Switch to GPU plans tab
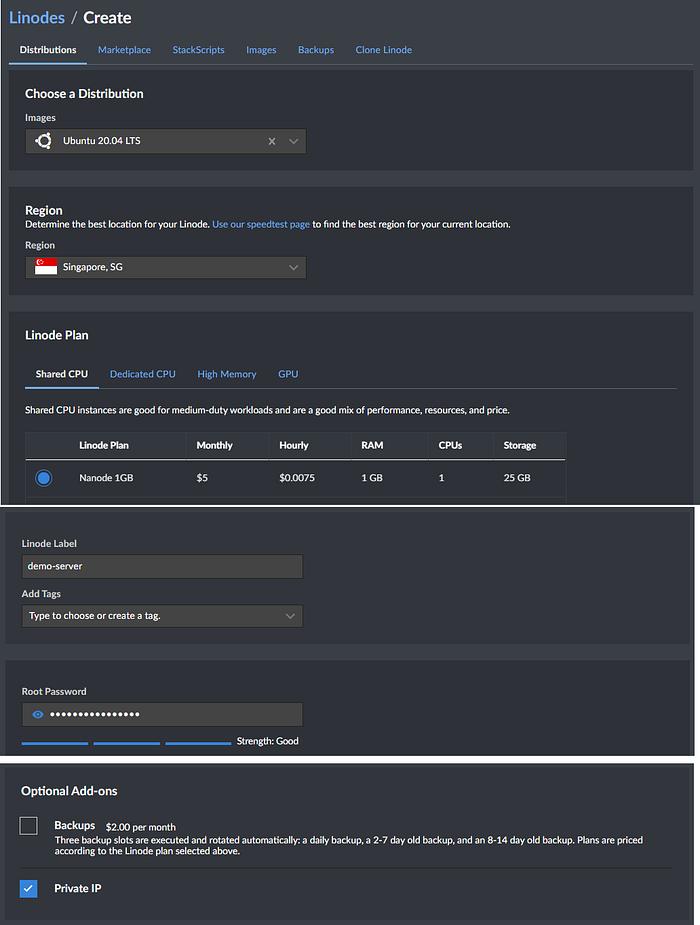 click(x=288, y=374)
